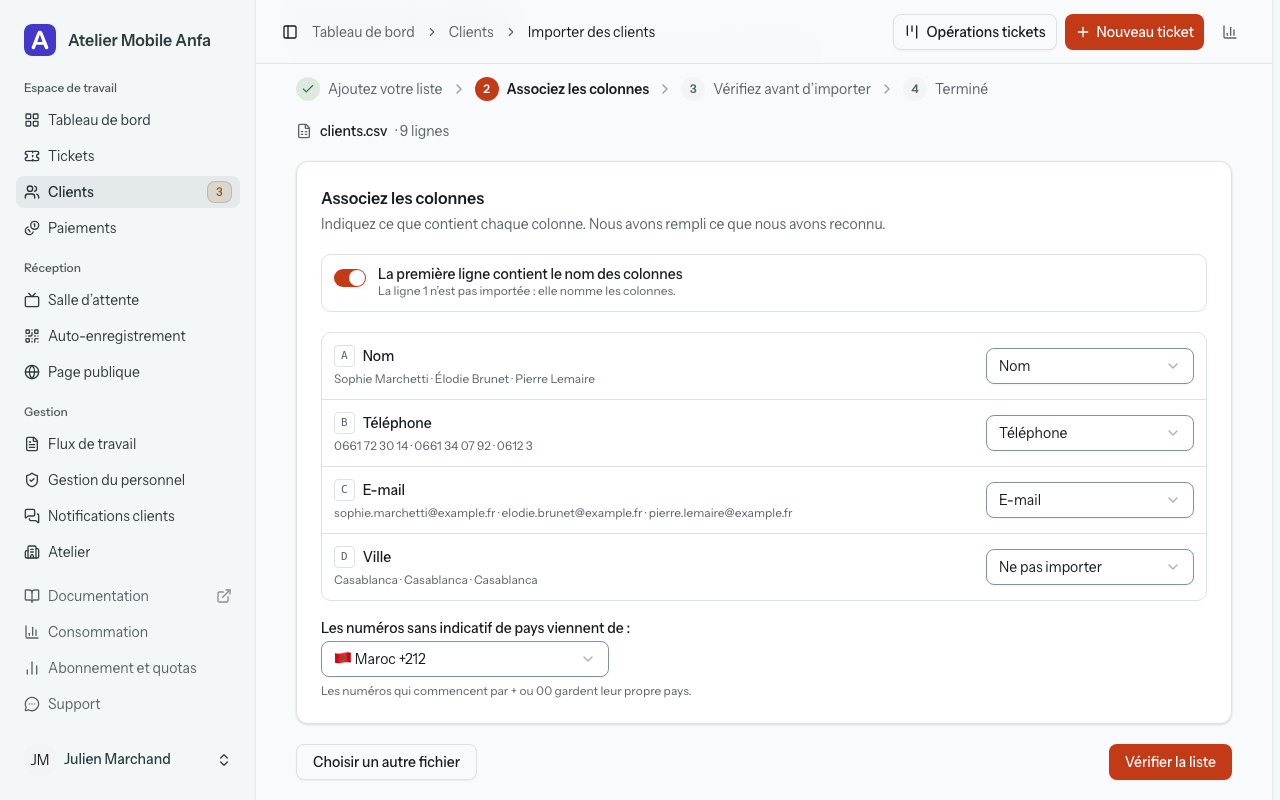
Task: Click Choisir un autre fichier button
Action: (x=386, y=762)
